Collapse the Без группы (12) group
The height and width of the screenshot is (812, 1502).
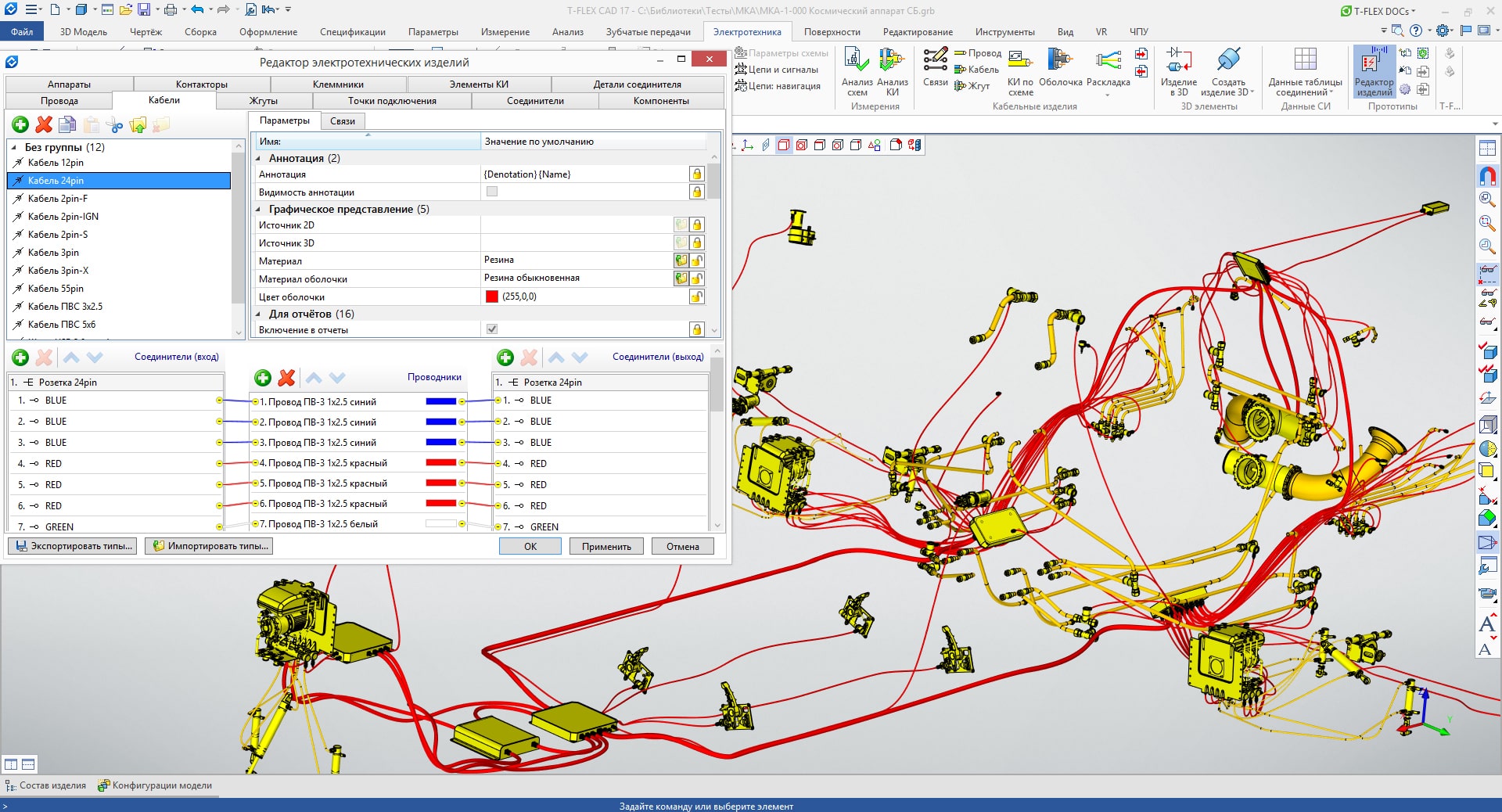[x=14, y=147]
